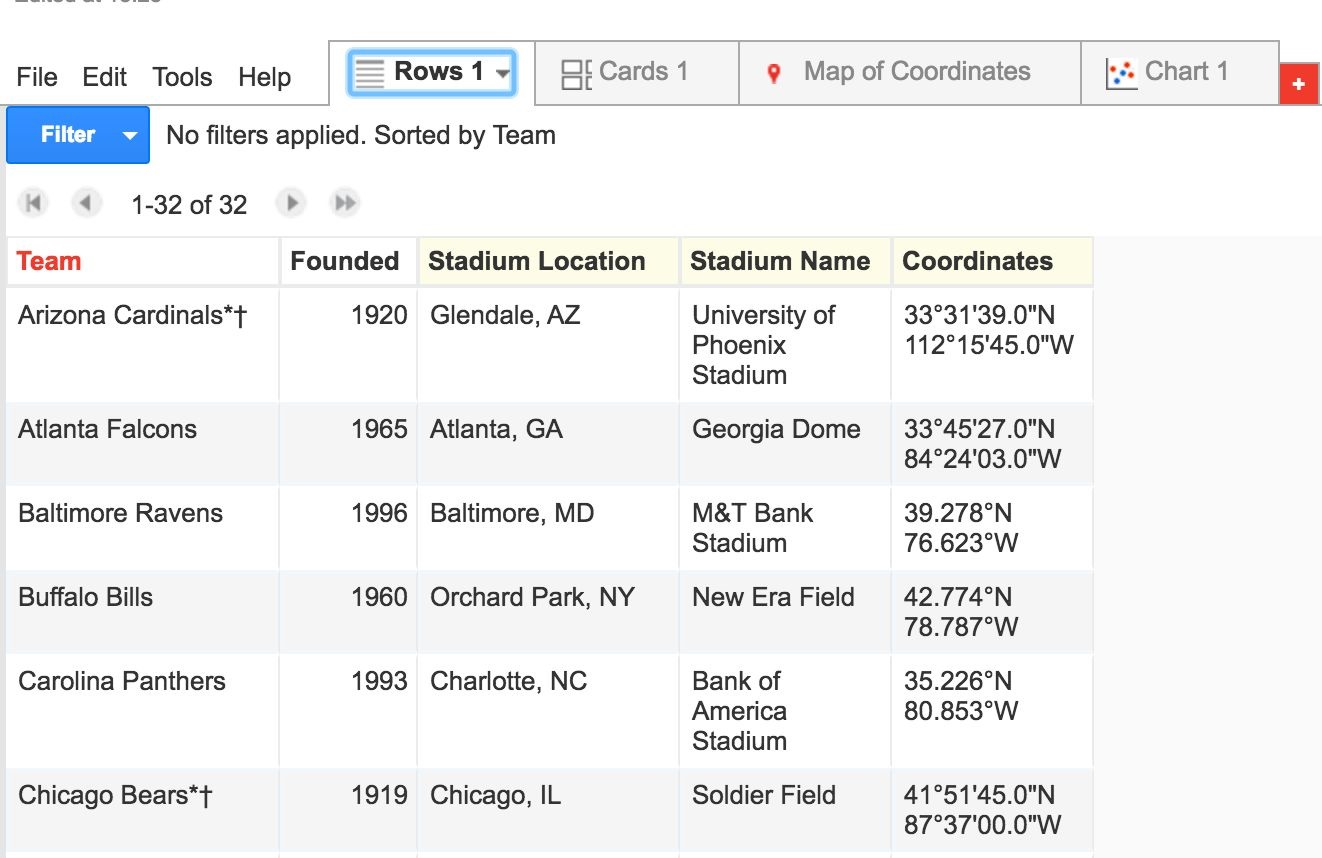Go to previous page of rows
1322x858 pixels.
pos(87,204)
